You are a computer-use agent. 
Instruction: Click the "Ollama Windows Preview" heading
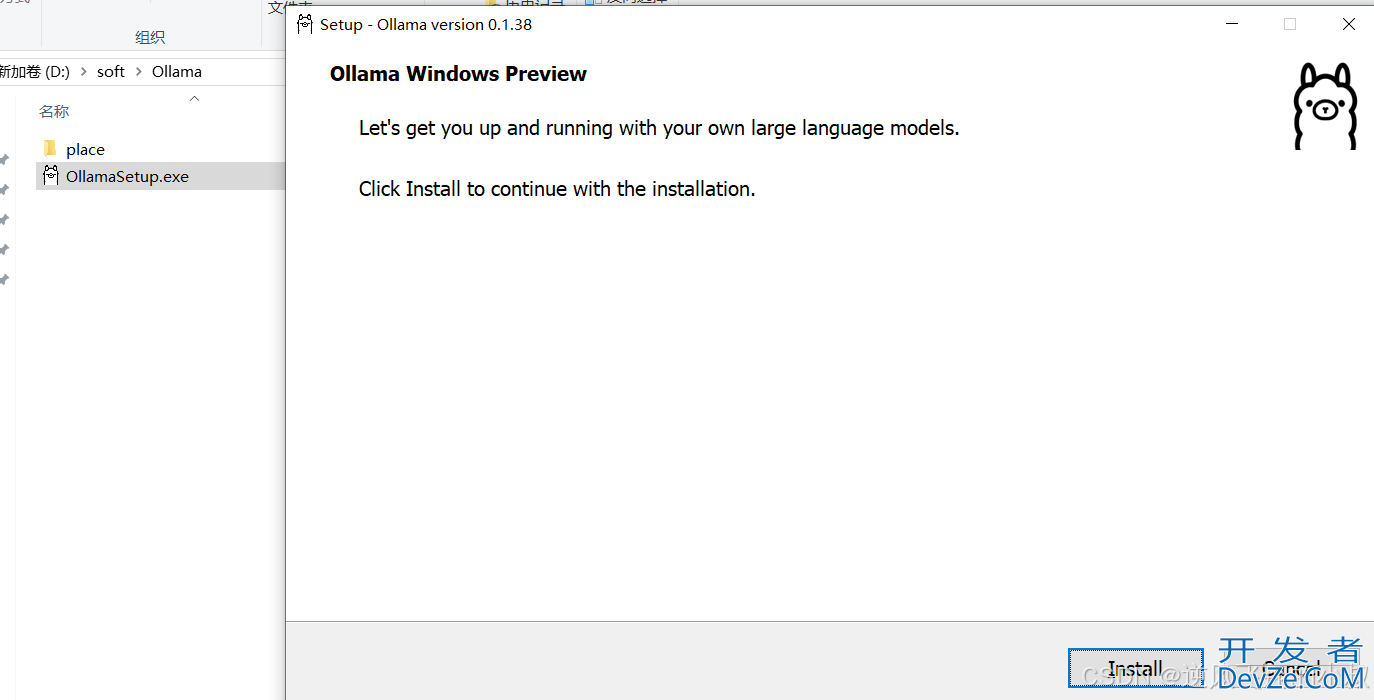458,74
